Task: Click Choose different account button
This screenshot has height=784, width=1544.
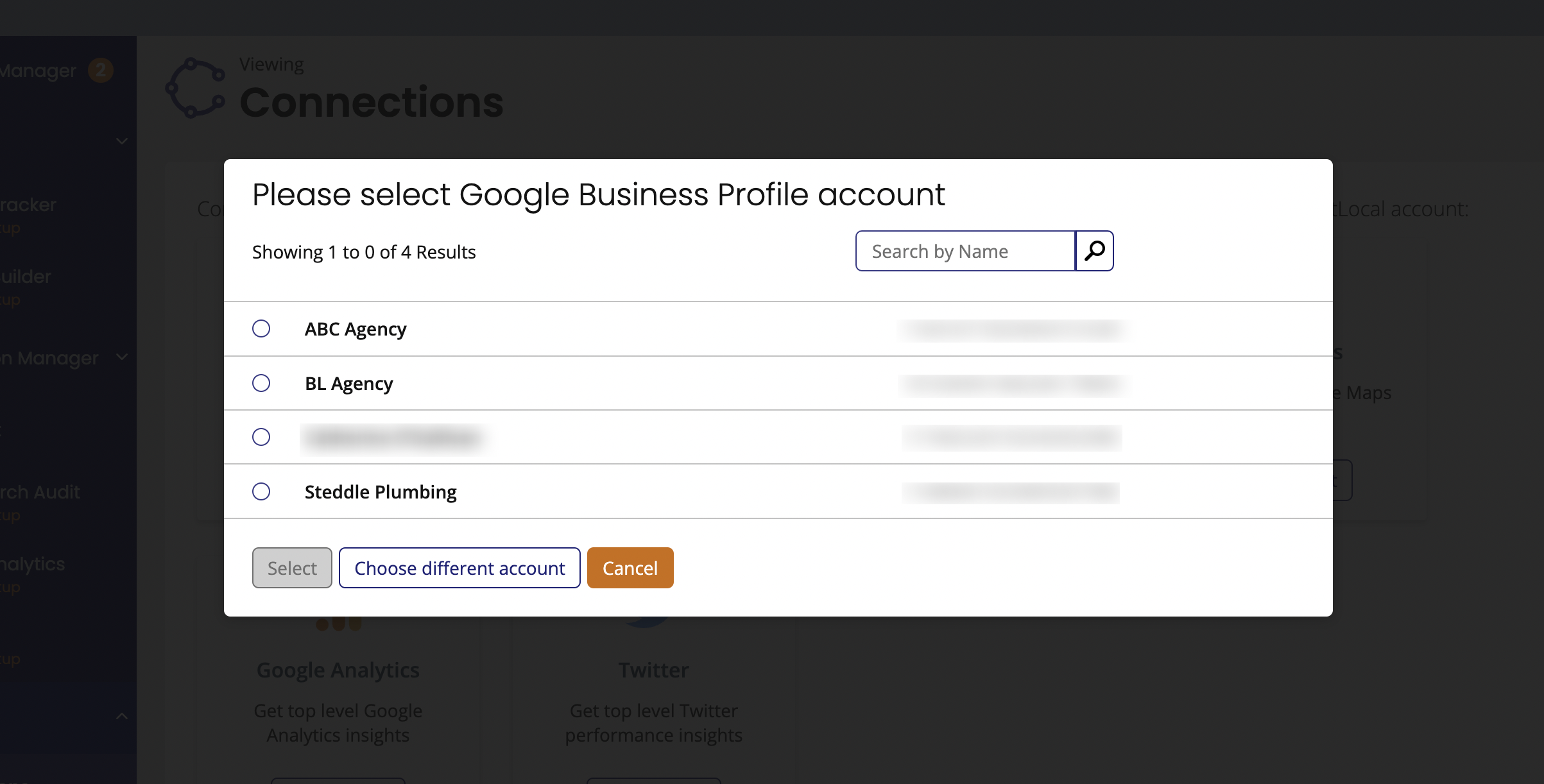Action: (x=459, y=568)
